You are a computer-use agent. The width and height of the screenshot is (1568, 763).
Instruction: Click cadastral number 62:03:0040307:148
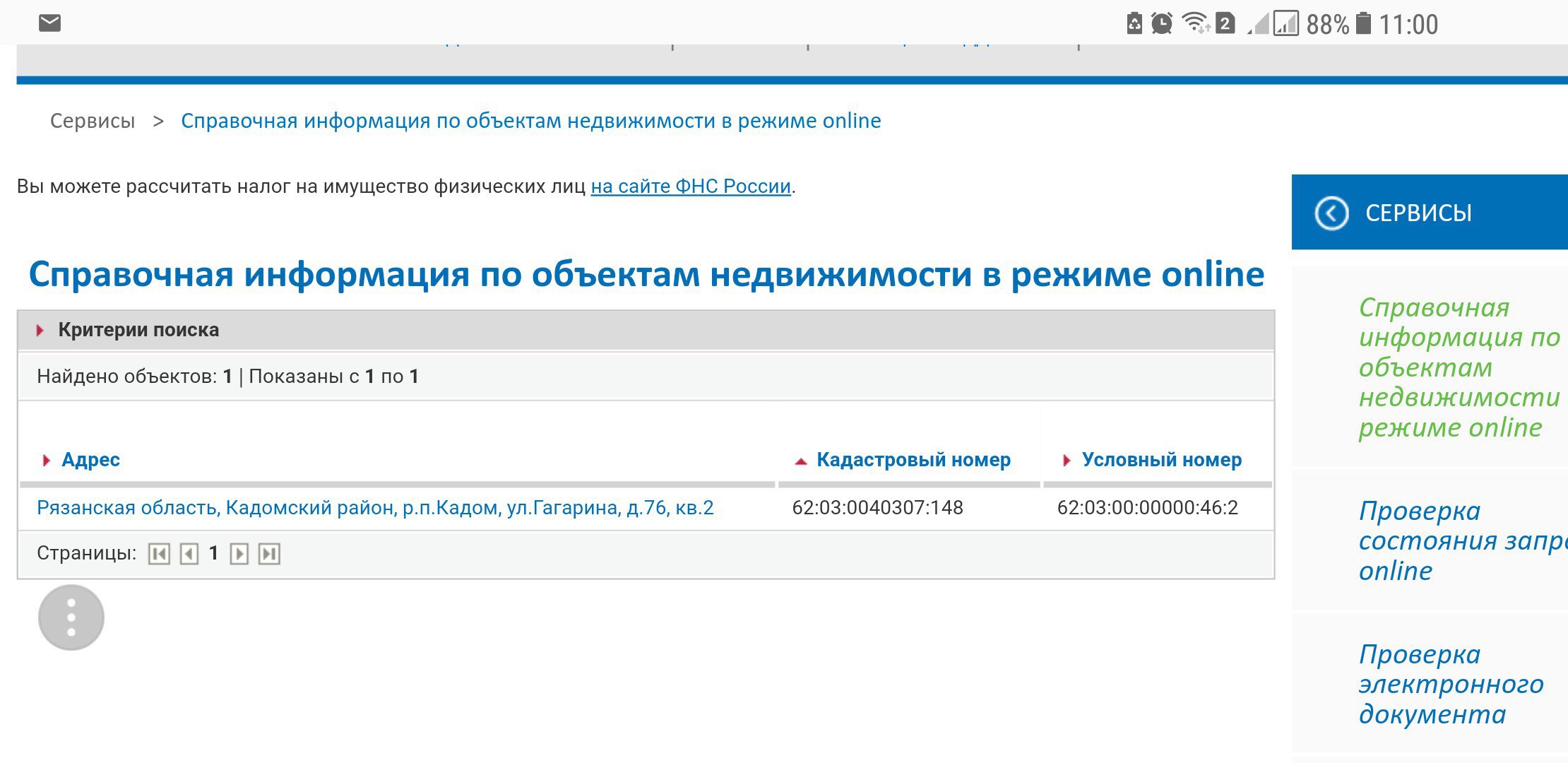point(877,508)
